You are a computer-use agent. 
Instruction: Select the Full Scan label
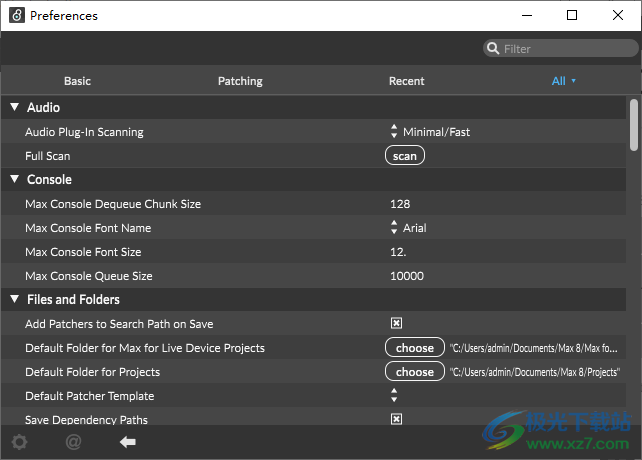[47, 156]
